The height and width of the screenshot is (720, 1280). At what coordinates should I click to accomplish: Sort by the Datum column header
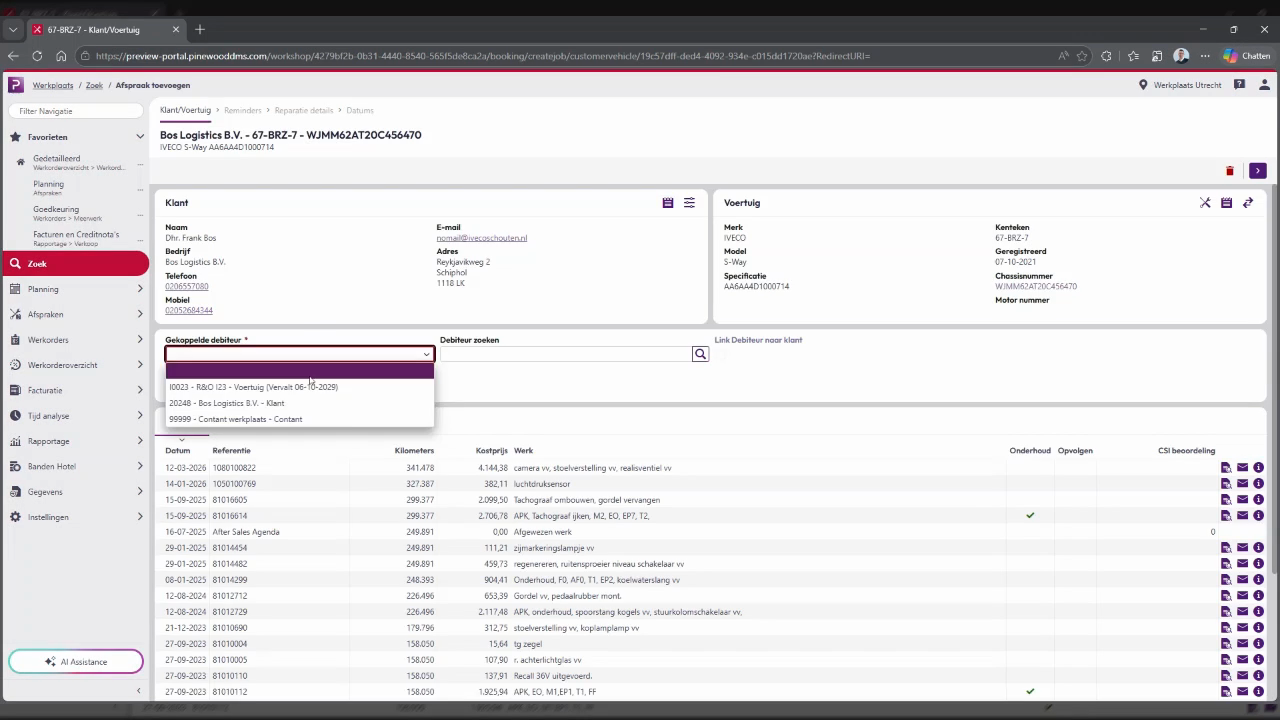click(x=178, y=451)
